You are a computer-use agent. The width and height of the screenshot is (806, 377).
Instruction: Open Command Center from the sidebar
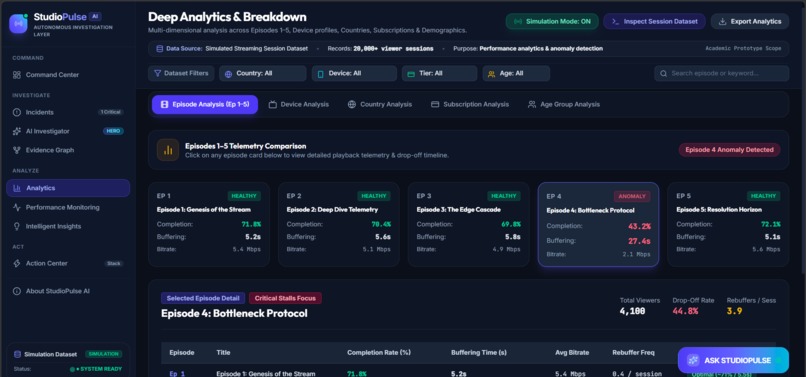[68, 75]
